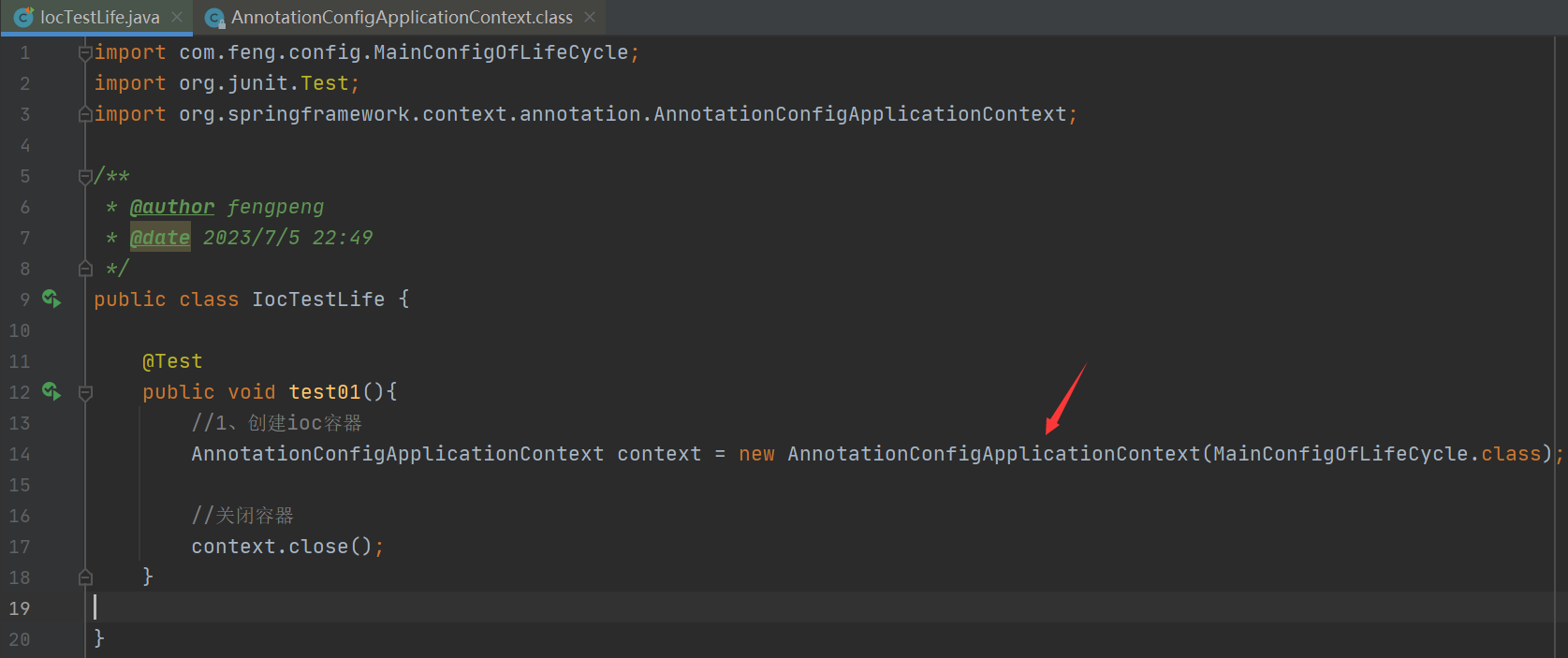Collapse the imports block at line 1
Image resolution: width=1568 pixels, height=658 pixels.
[85, 52]
